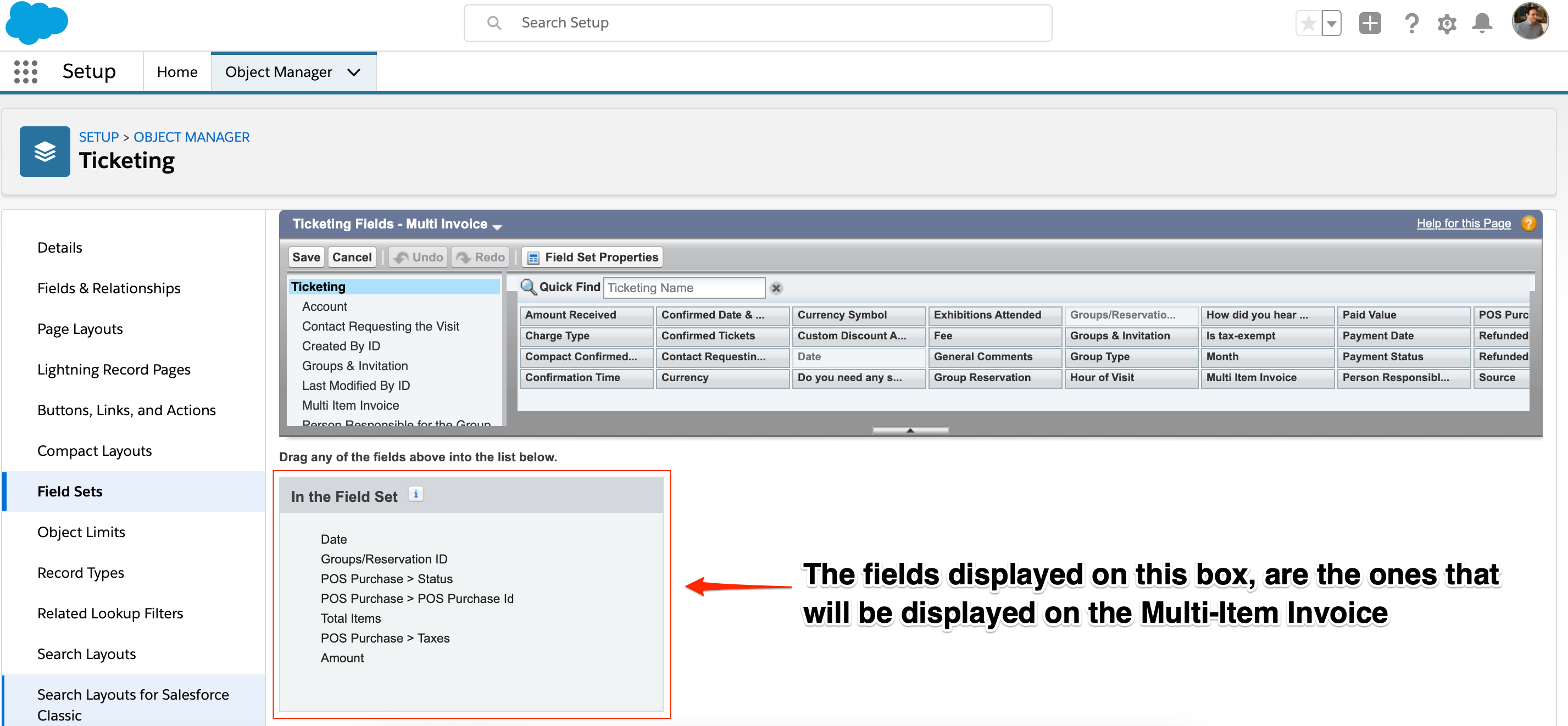Click the Salesforce cloud logo
The height and width of the screenshot is (726, 1568).
[36, 23]
